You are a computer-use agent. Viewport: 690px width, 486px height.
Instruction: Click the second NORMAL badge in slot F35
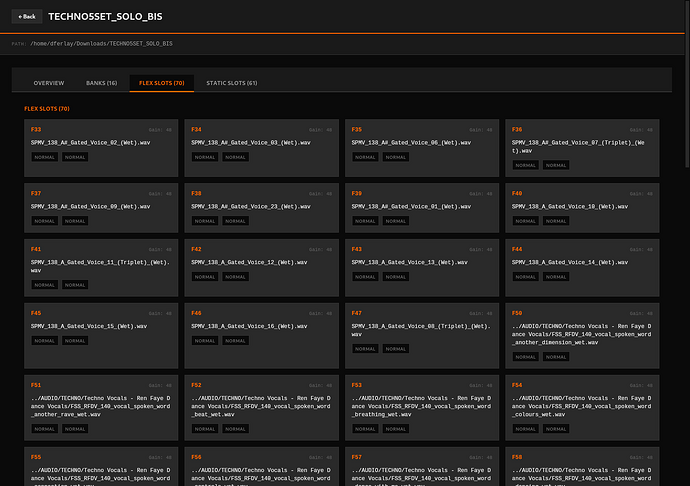tap(396, 158)
